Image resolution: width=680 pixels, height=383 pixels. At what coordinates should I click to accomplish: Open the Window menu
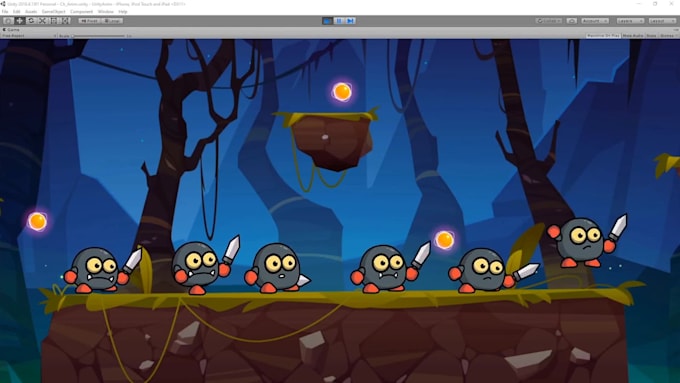105,12
